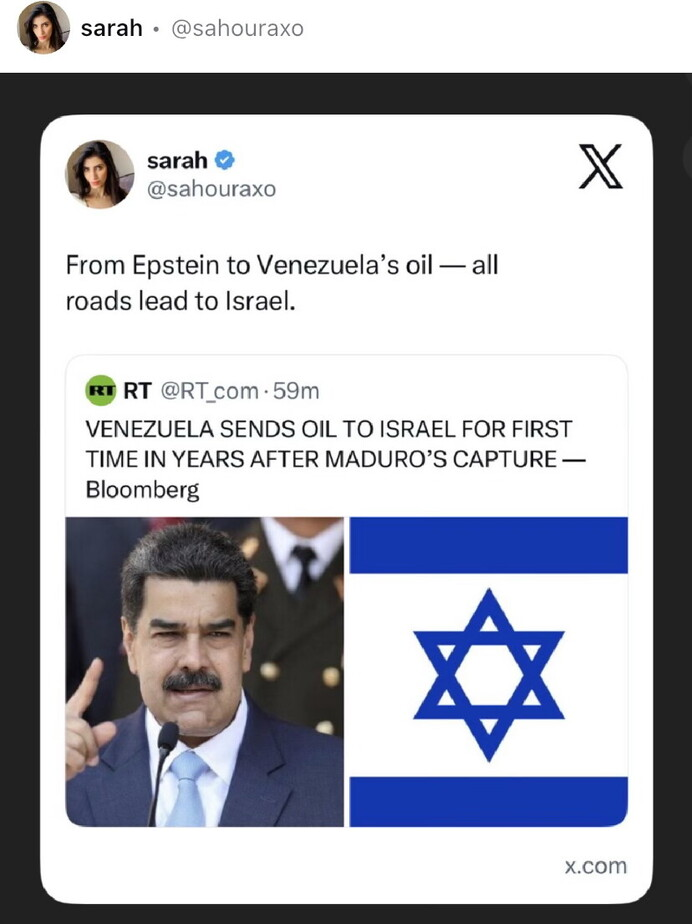Click the blue verified badge
The height and width of the screenshot is (924, 692).
pos(225,160)
